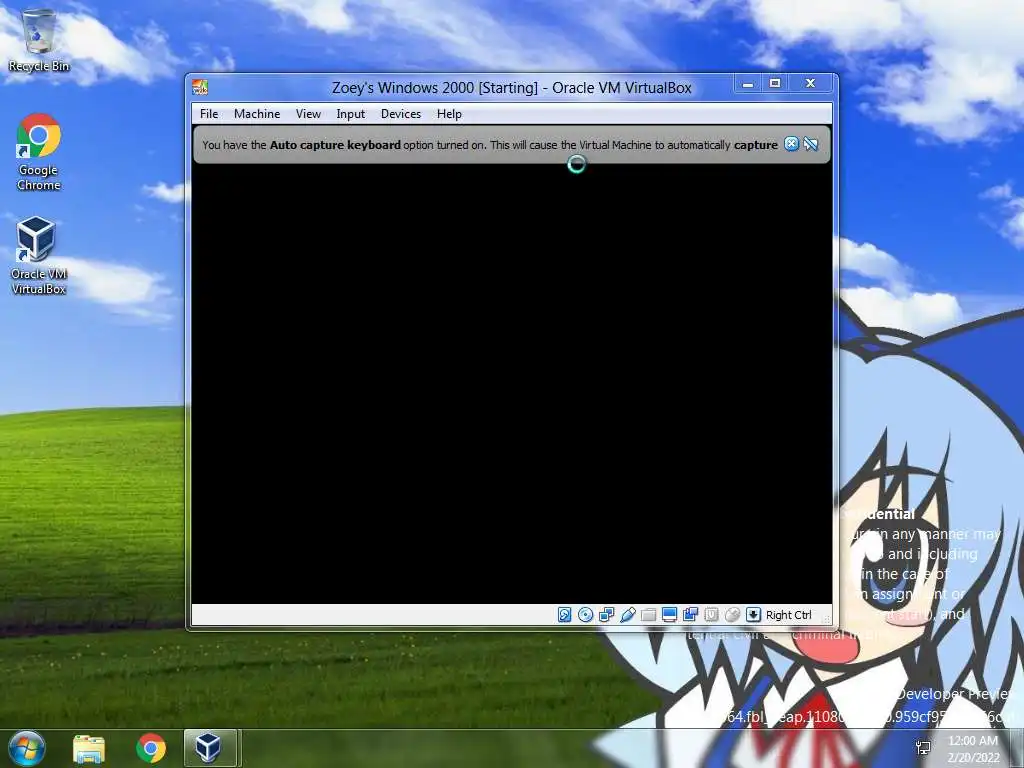Click the don't-show-again notification icon

pyautogui.click(x=811, y=144)
